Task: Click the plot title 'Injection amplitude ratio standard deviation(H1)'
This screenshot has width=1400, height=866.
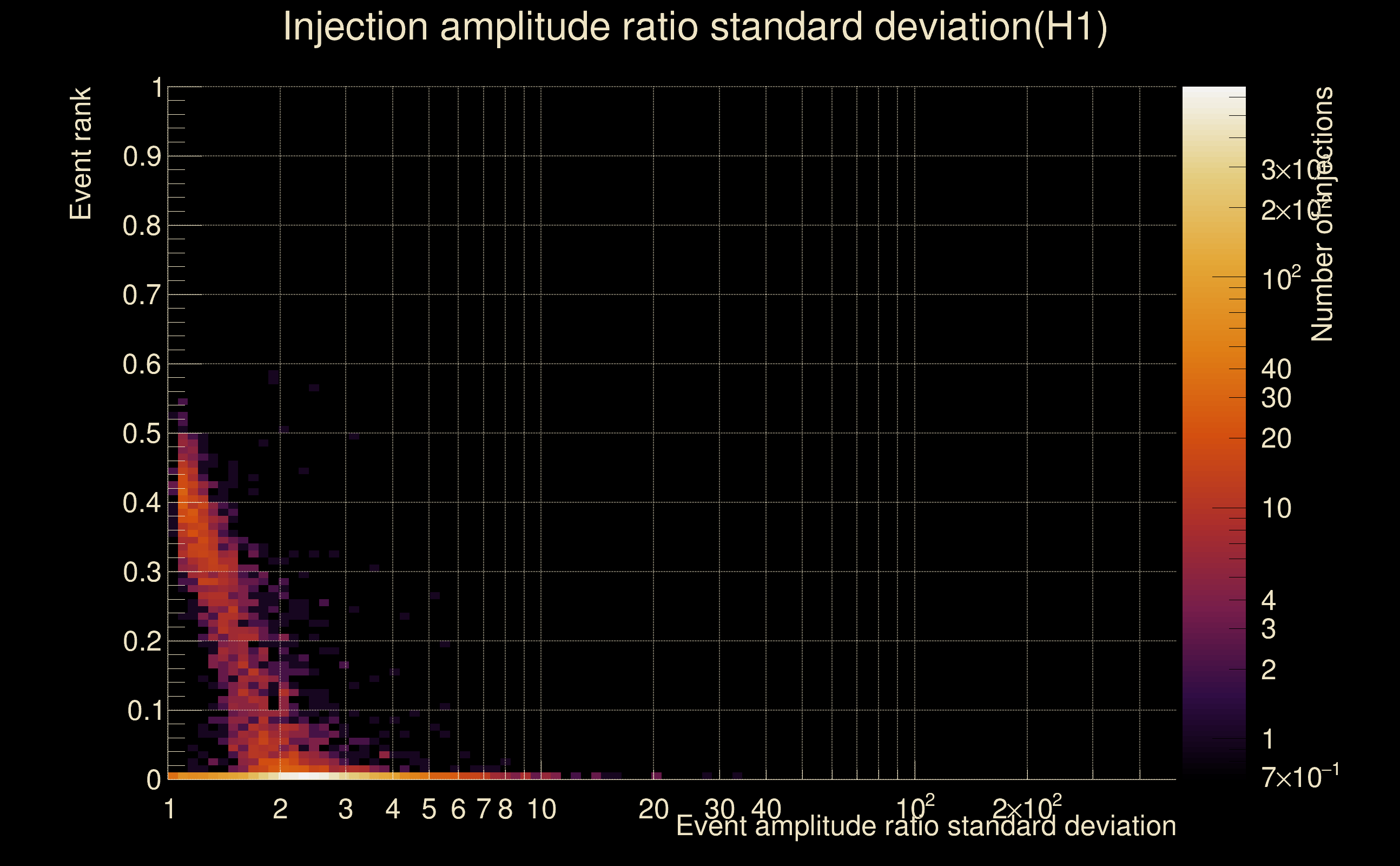Action: pos(696,27)
